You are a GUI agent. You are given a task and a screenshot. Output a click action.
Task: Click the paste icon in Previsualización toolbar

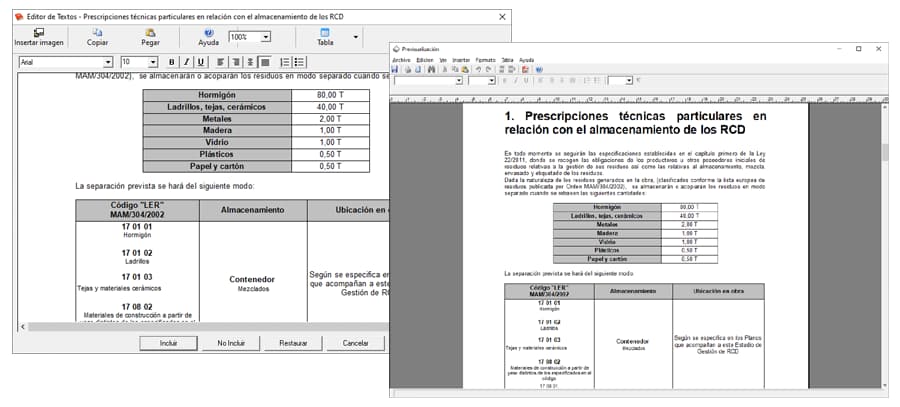pos(465,69)
